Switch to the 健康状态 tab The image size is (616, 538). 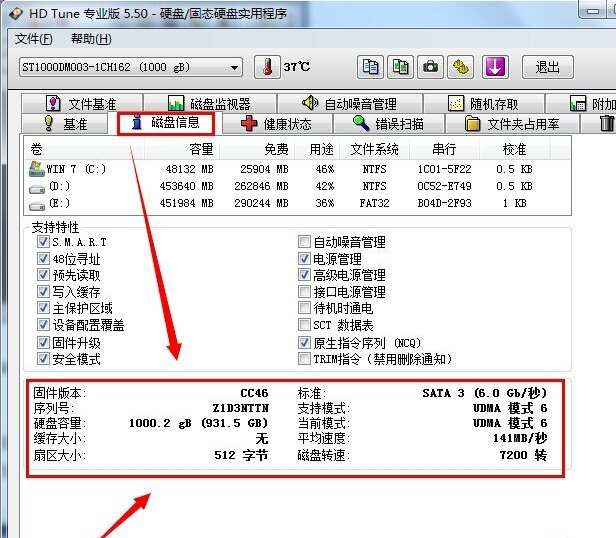[277, 124]
